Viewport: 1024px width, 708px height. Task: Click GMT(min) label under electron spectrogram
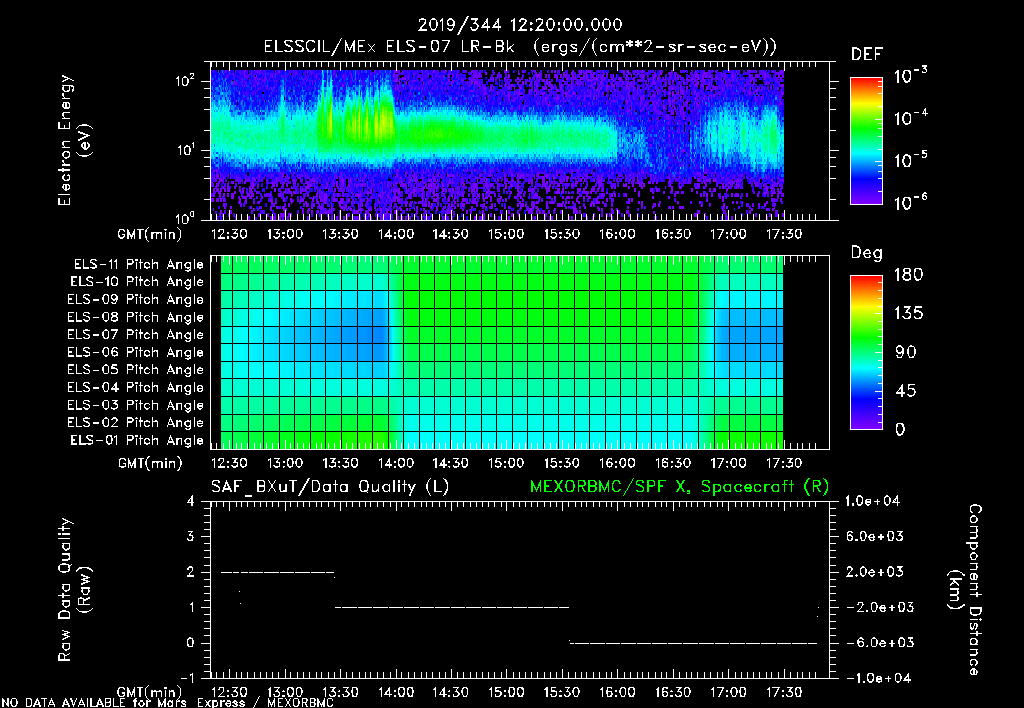[150, 234]
